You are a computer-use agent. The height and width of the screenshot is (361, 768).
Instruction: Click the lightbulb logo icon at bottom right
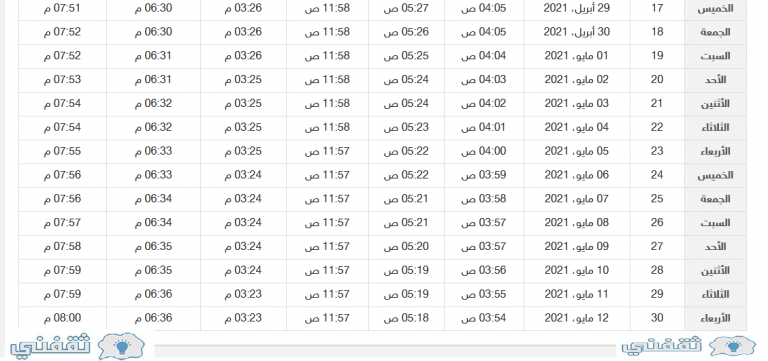point(732,346)
